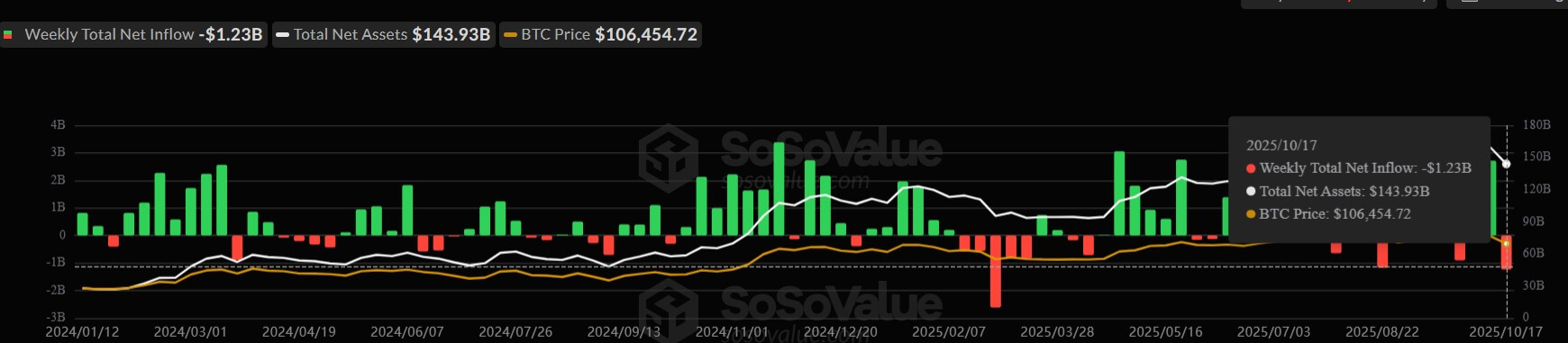Click the 4B inflow axis label
This screenshot has width=1568, height=343.
58,125
